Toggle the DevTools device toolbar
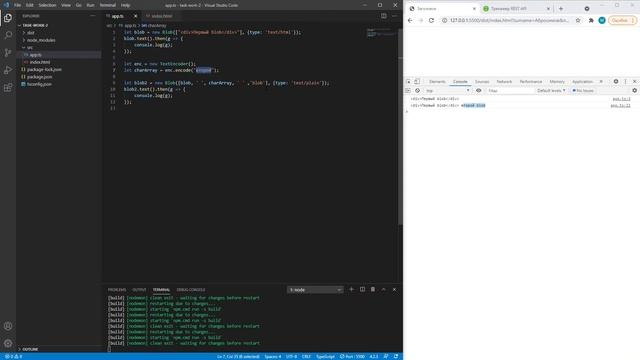640x360 pixels. click(x=417, y=82)
